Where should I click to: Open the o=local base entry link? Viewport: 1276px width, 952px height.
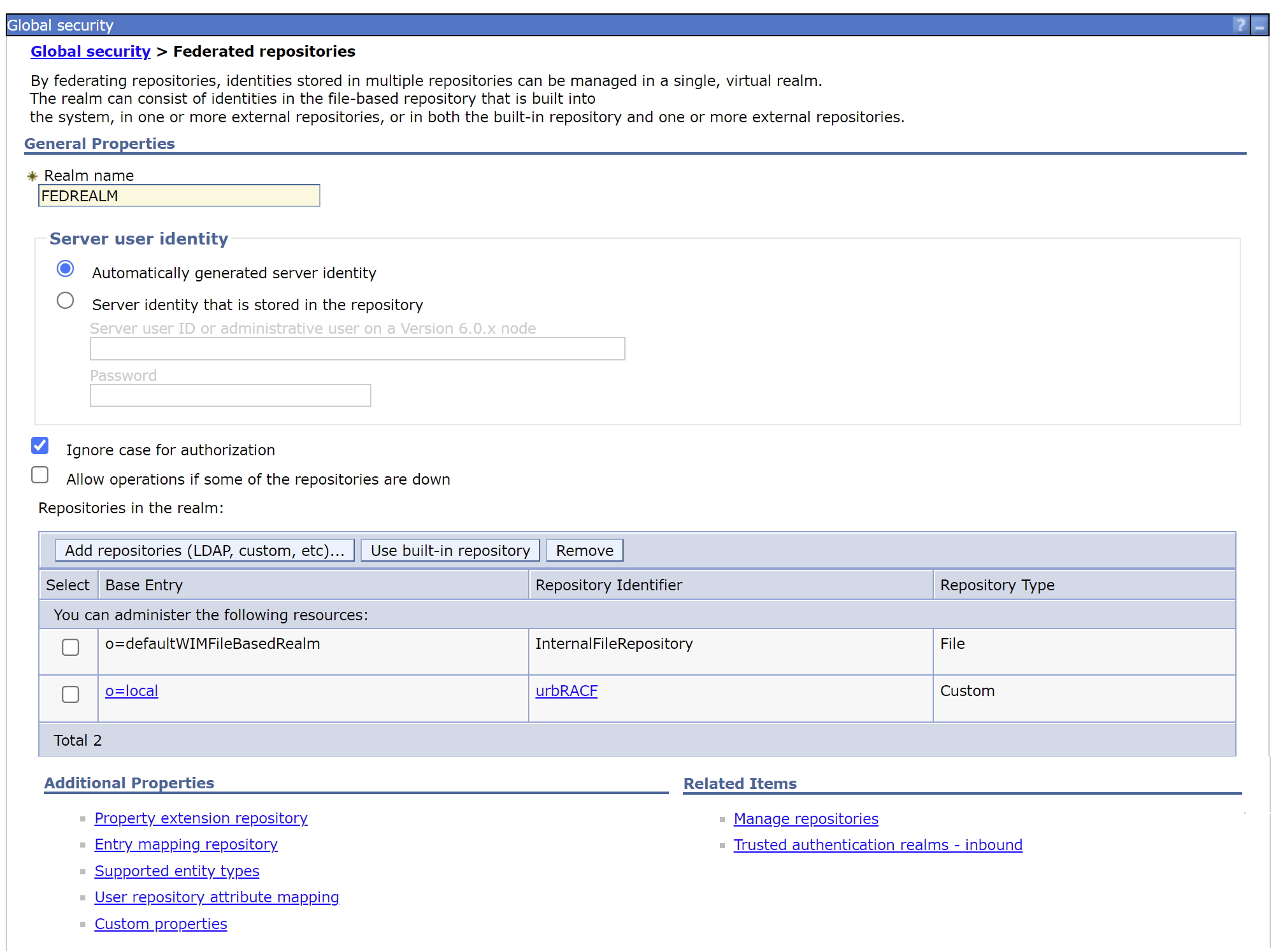coord(131,690)
